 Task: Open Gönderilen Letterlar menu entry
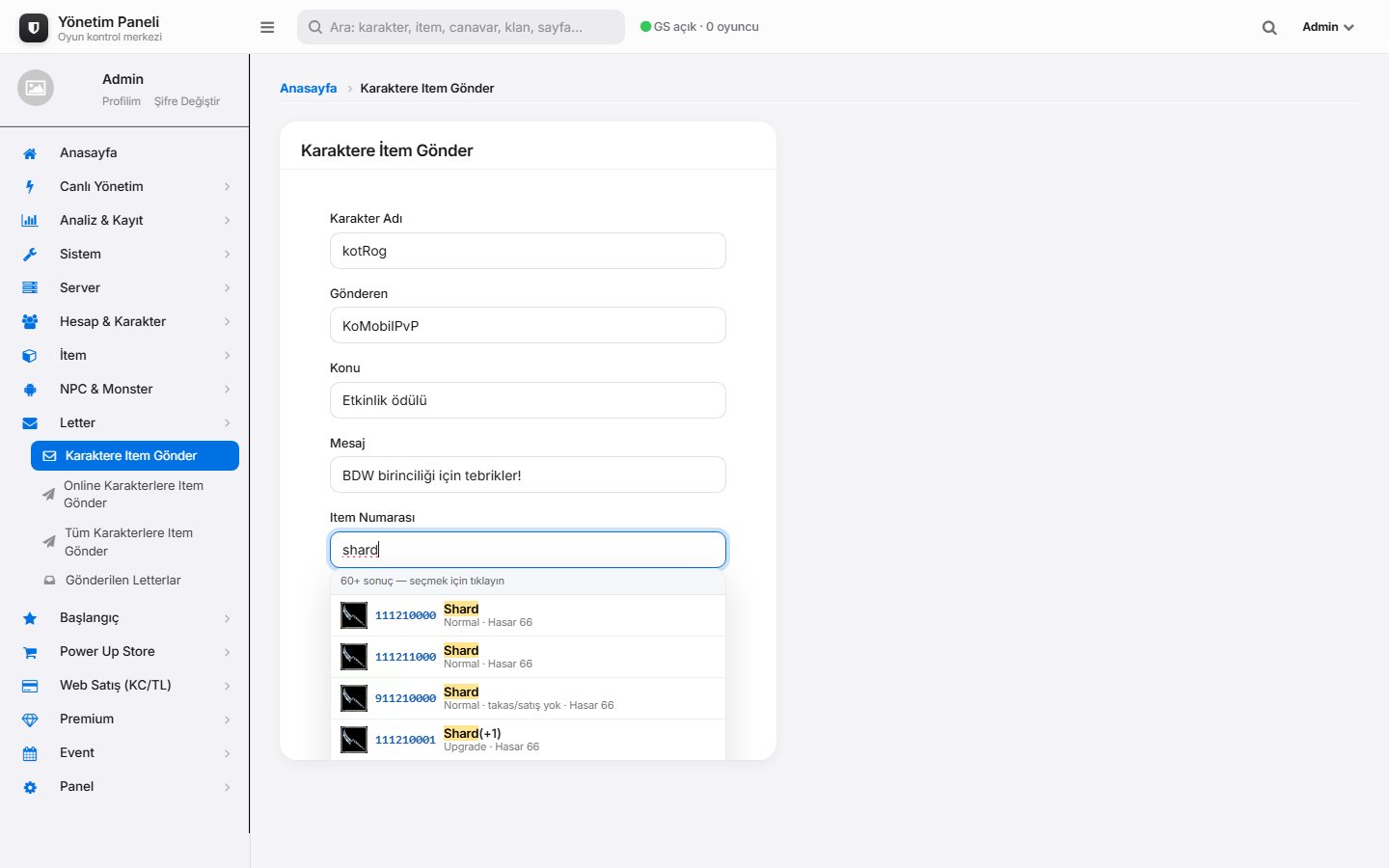(x=135, y=581)
